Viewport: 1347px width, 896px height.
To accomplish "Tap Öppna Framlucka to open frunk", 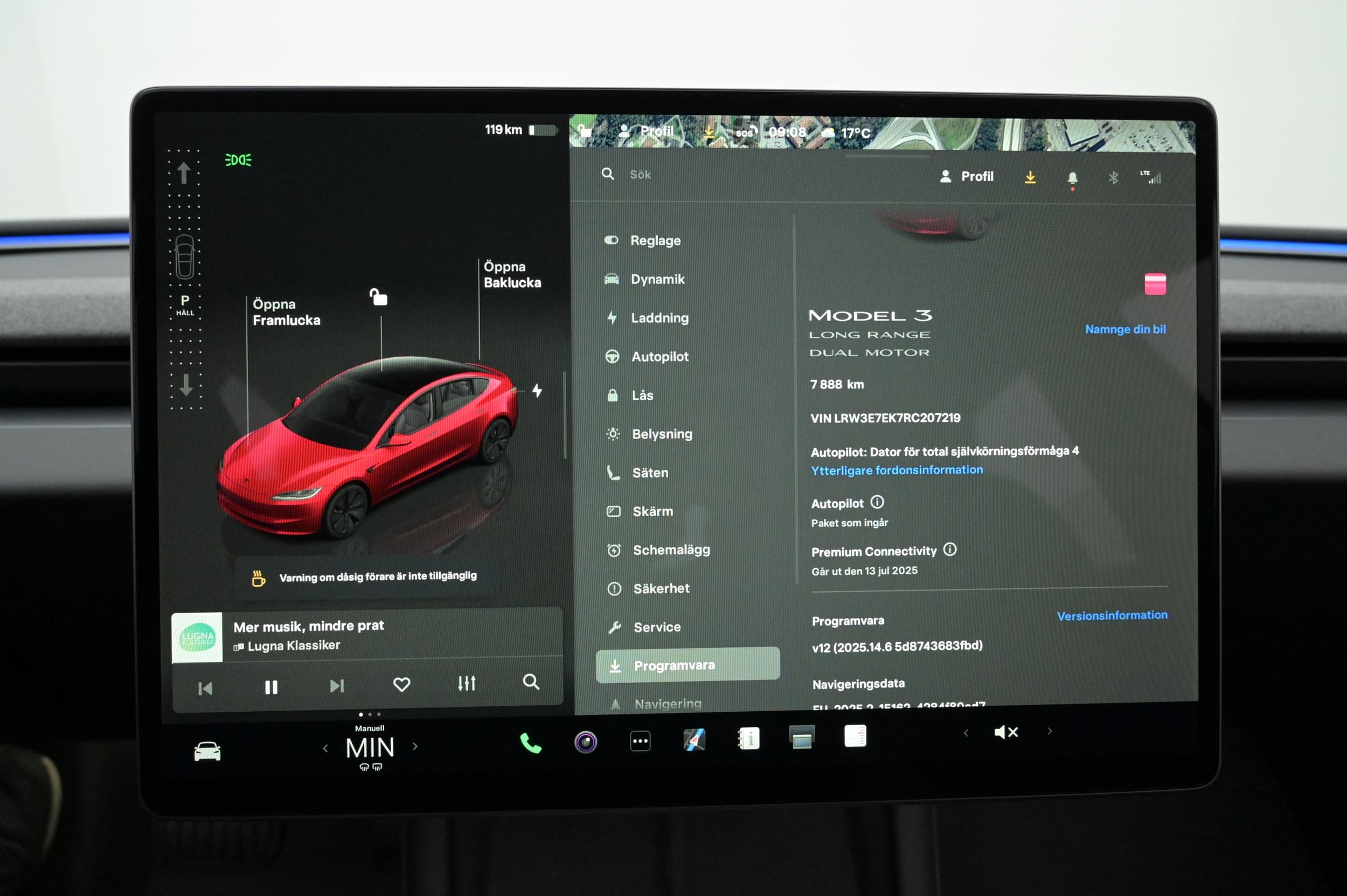I will pyautogui.click(x=286, y=312).
